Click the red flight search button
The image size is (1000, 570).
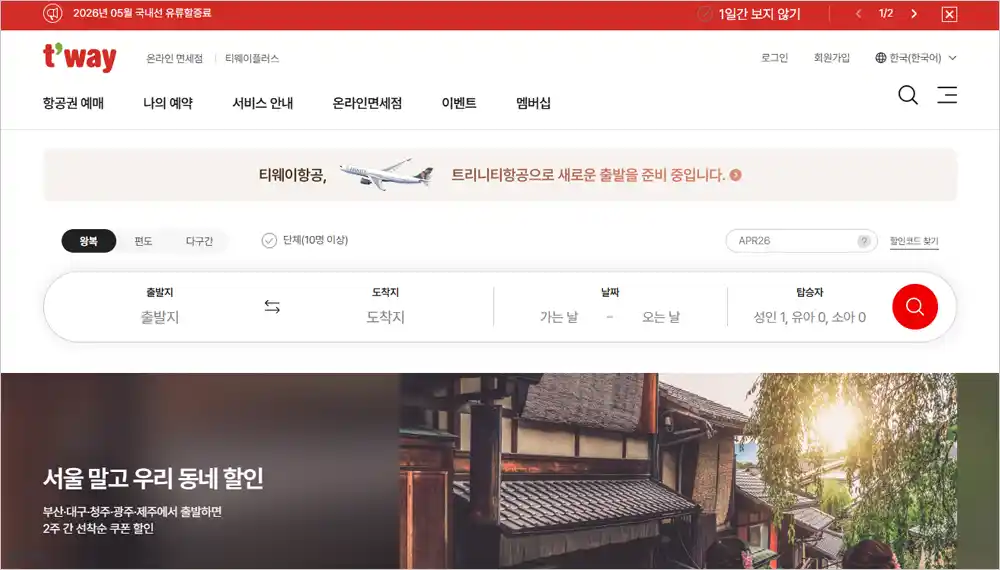pyautogui.click(x=915, y=307)
